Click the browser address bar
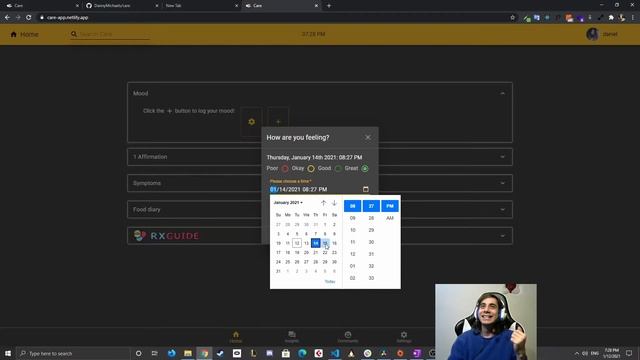 coord(273,18)
